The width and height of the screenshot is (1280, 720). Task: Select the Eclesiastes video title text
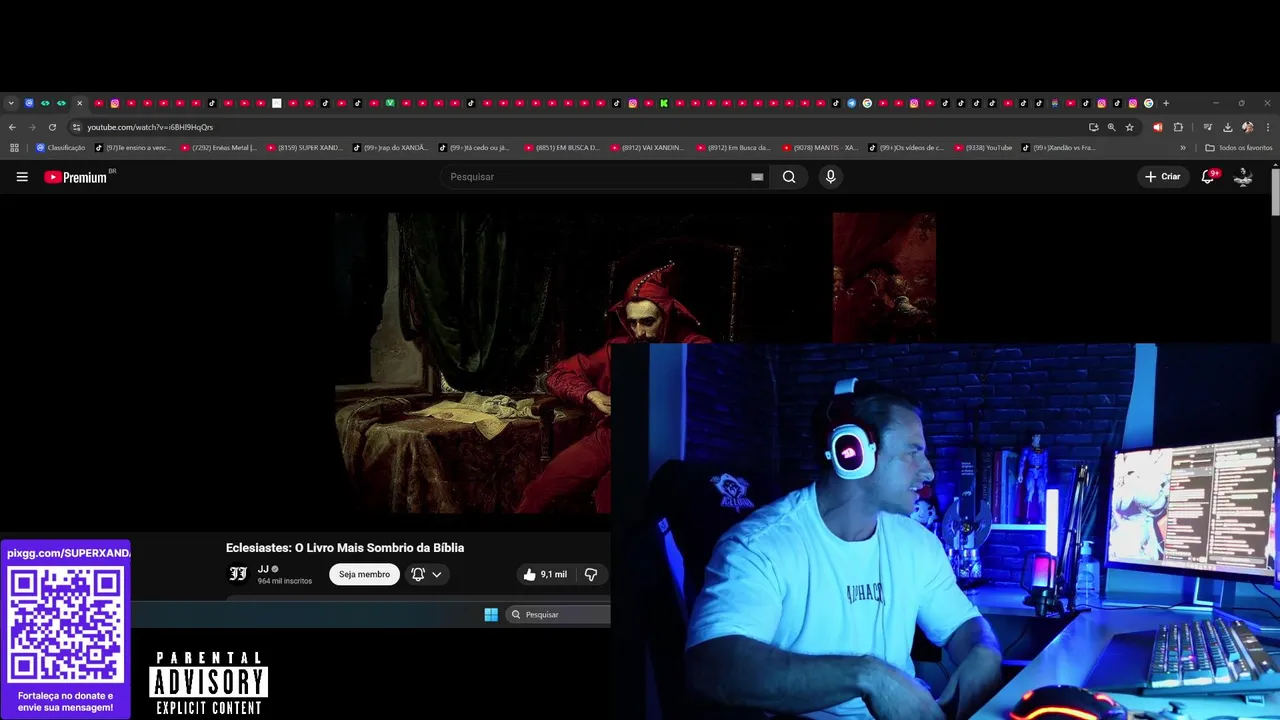[345, 548]
